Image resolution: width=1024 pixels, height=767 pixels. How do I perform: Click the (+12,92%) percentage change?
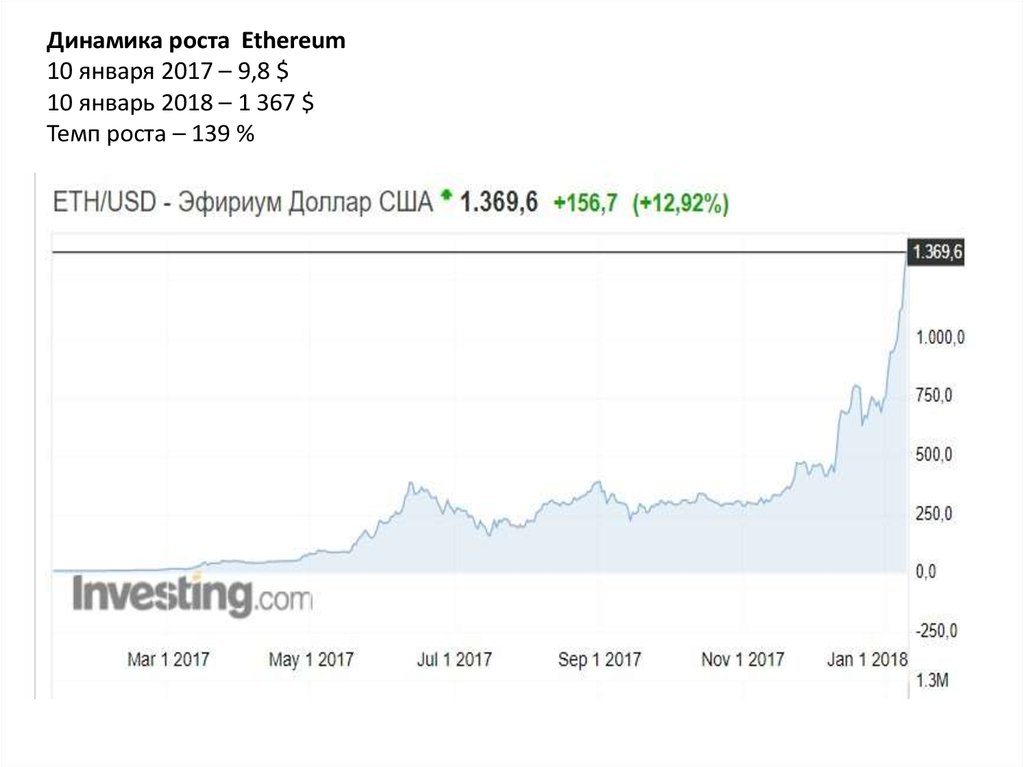pos(680,204)
